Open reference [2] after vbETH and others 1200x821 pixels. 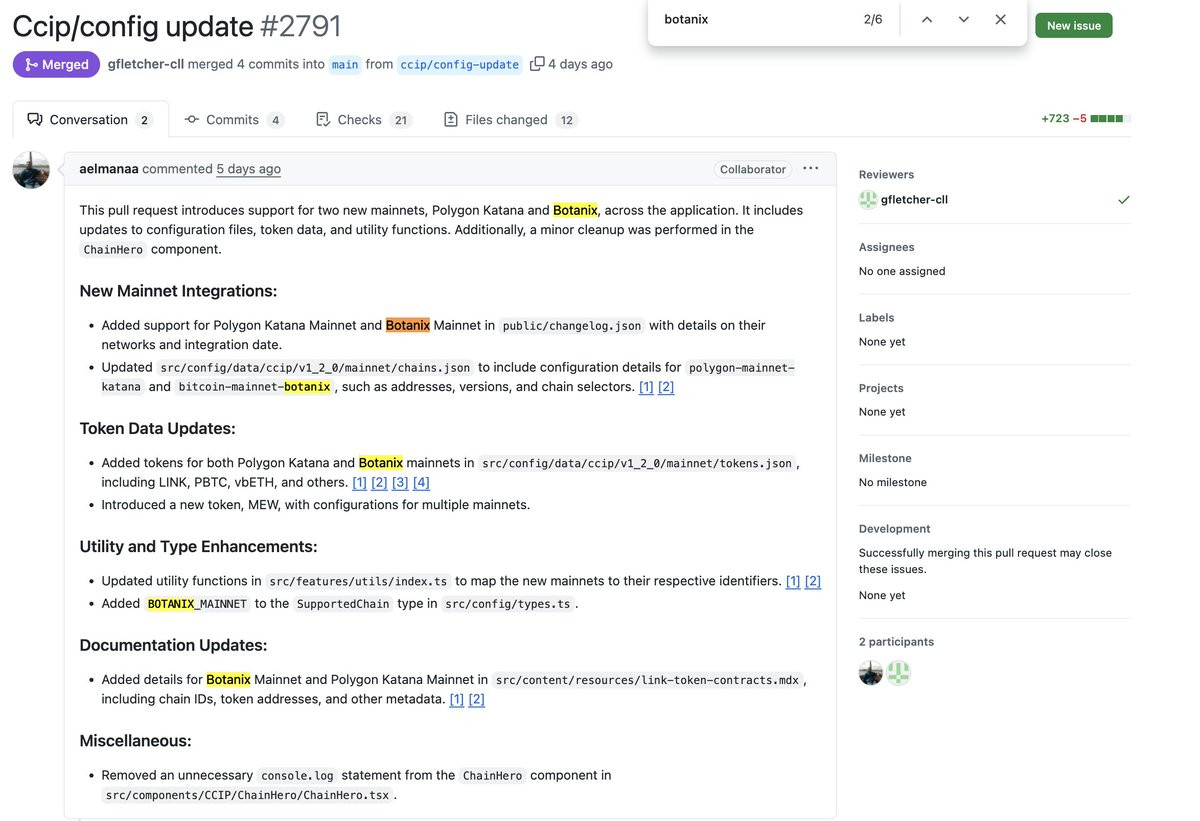point(379,482)
